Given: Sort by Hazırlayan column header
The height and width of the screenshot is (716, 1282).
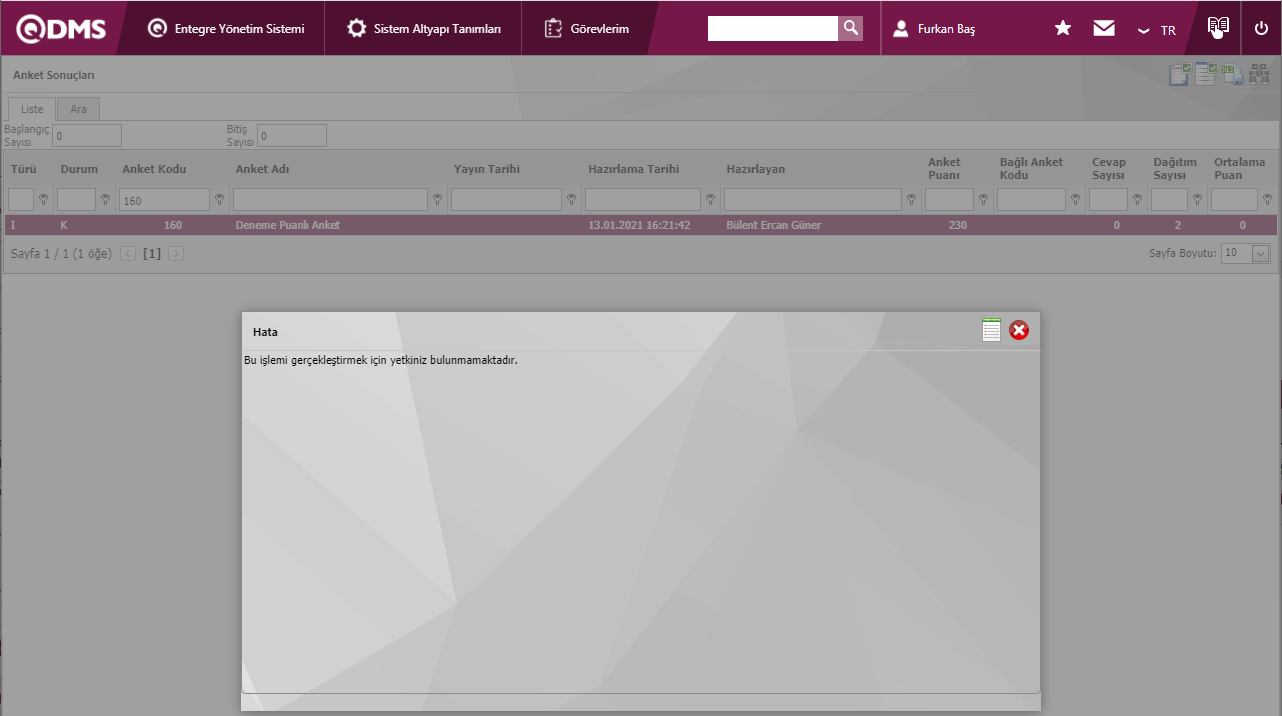Looking at the screenshot, I should pos(755,169).
